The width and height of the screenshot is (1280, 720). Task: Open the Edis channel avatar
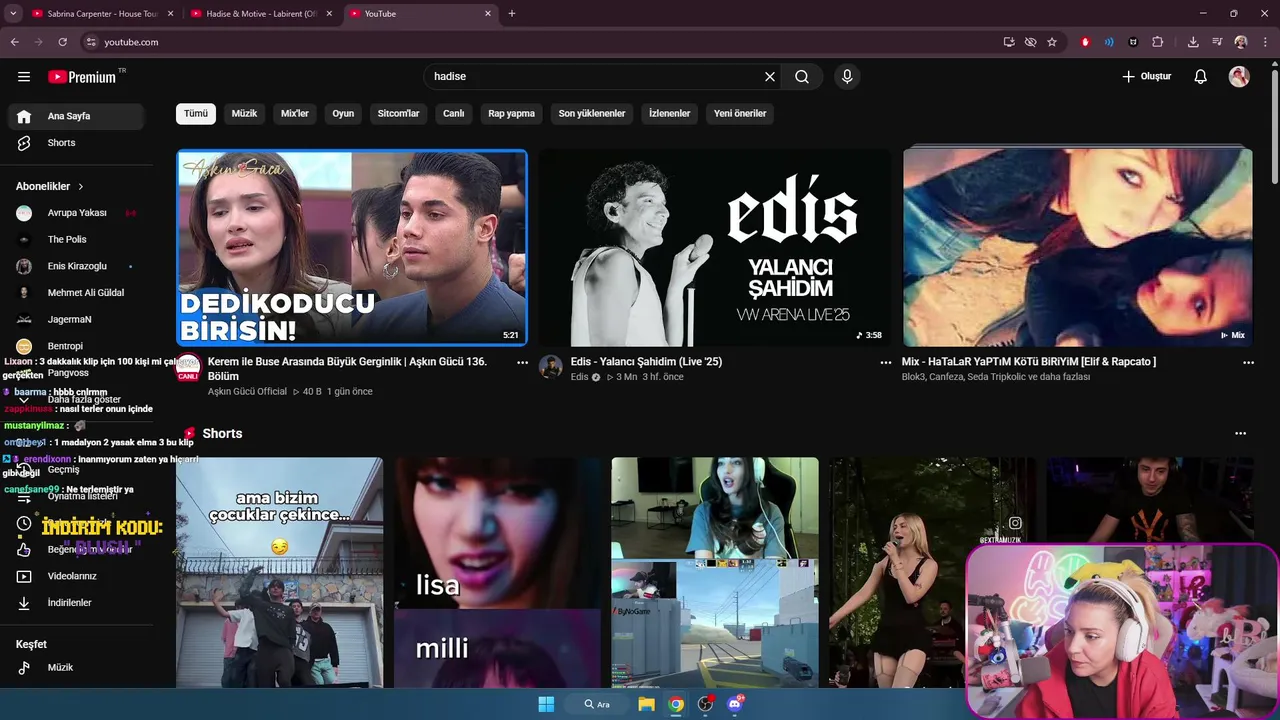click(x=551, y=366)
